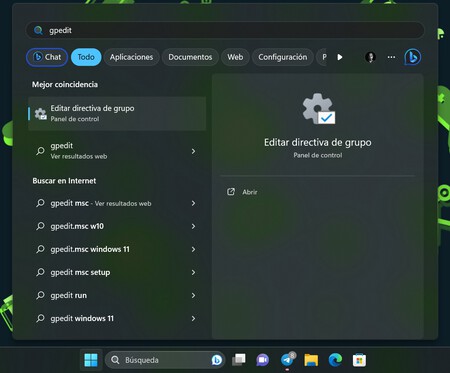The image size is (450, 373).
Task: Open File Explorer from taskbar
Action: 311,360
